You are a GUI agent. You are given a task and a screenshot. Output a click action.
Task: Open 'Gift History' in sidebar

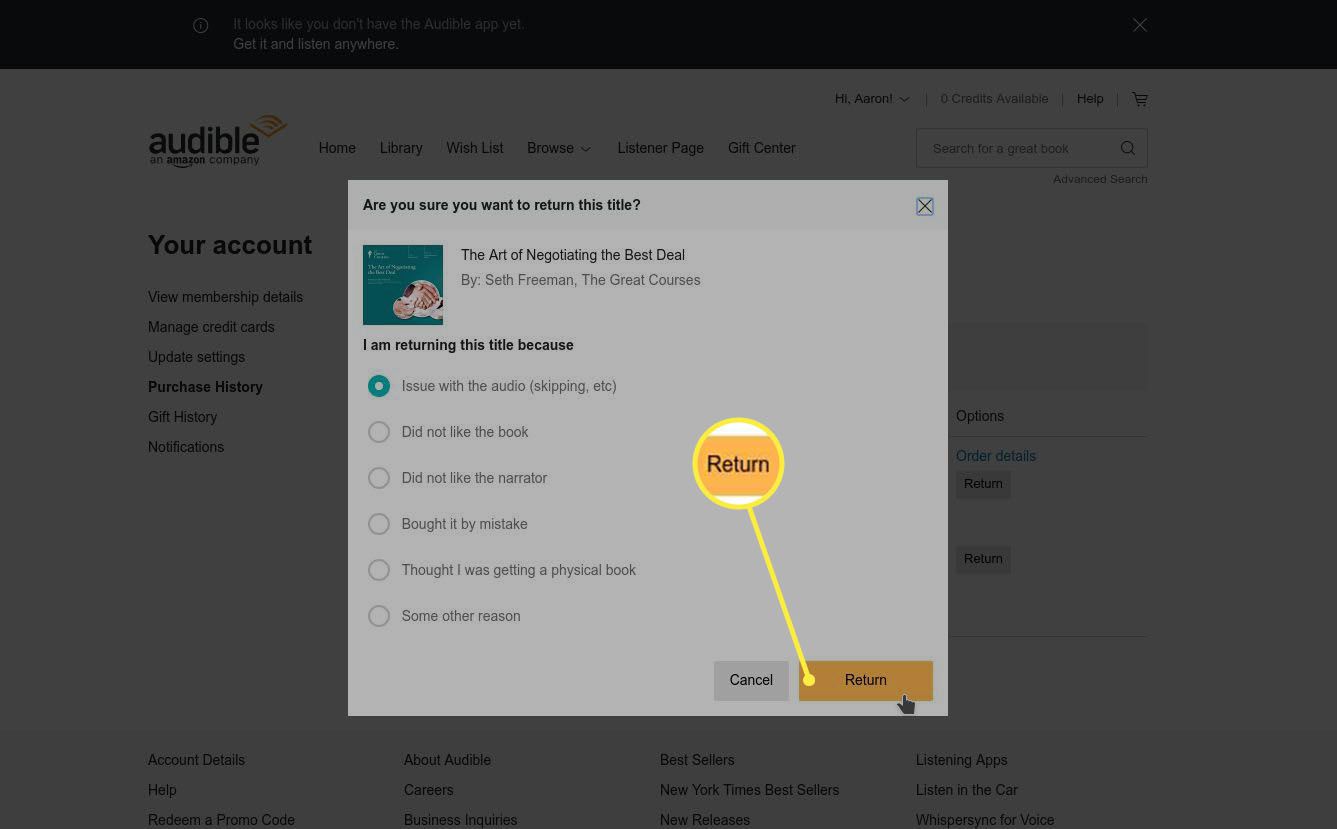[182, 417]
